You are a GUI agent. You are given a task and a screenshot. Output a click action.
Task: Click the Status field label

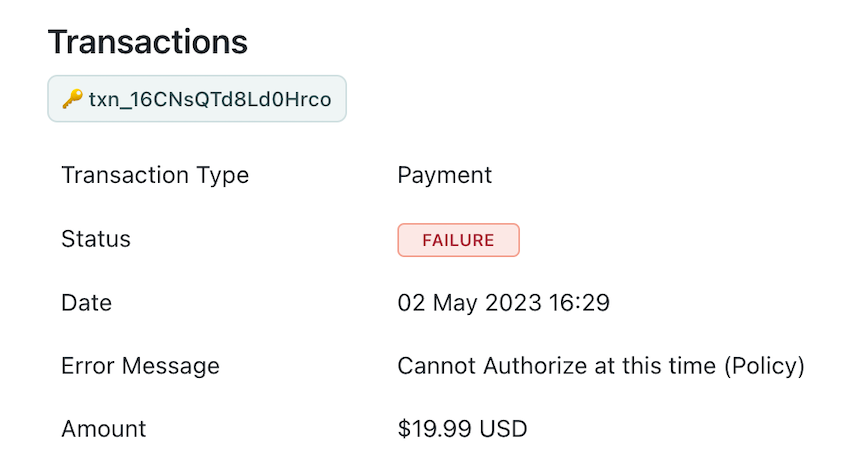point(96,239)
